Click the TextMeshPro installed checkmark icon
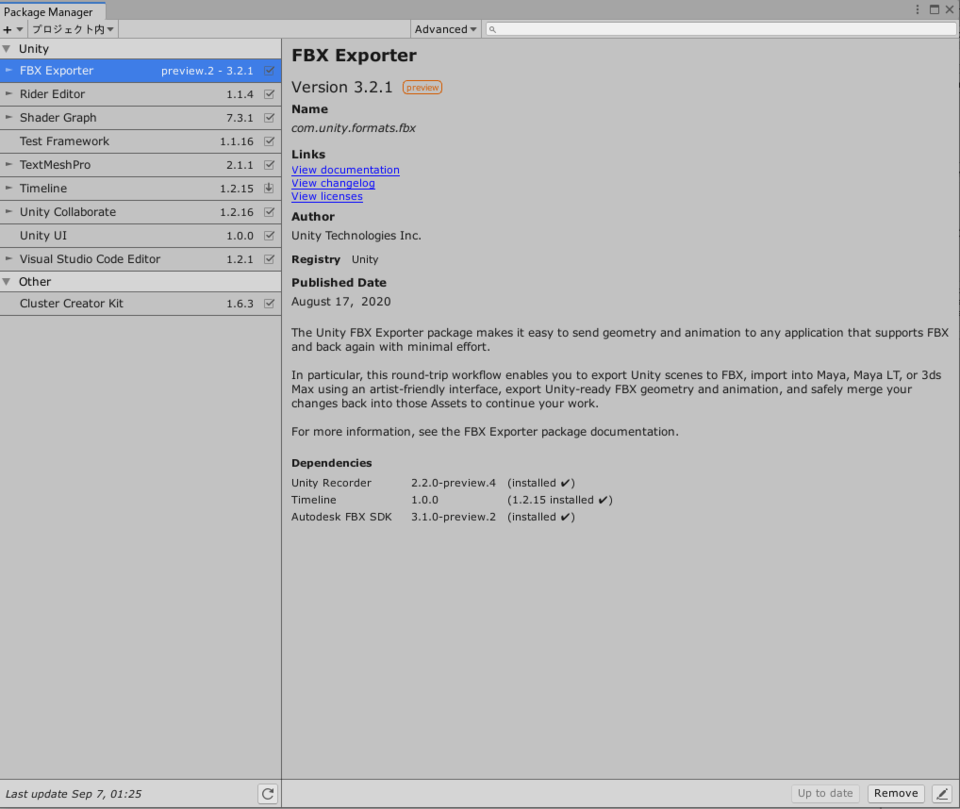 tap(269, 165)
